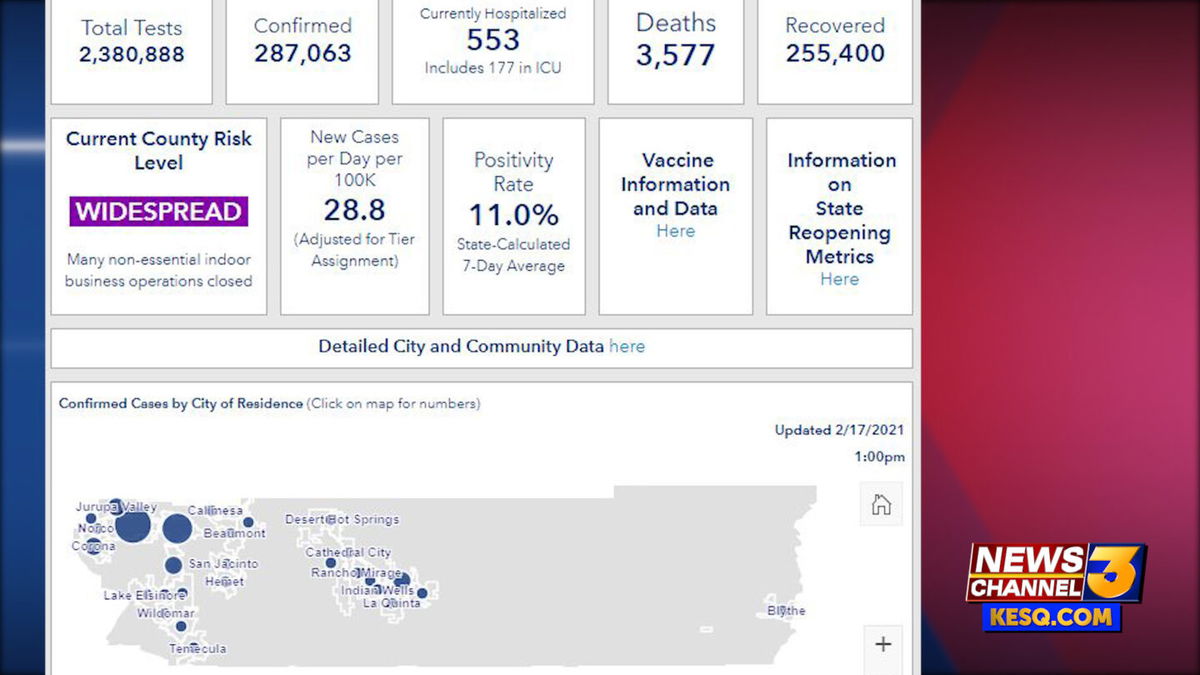Screen dimensions: 1200x675
Task: Select the Confirmed 287,063 tile
Action: pyautogui.click(x=302, y=50)
